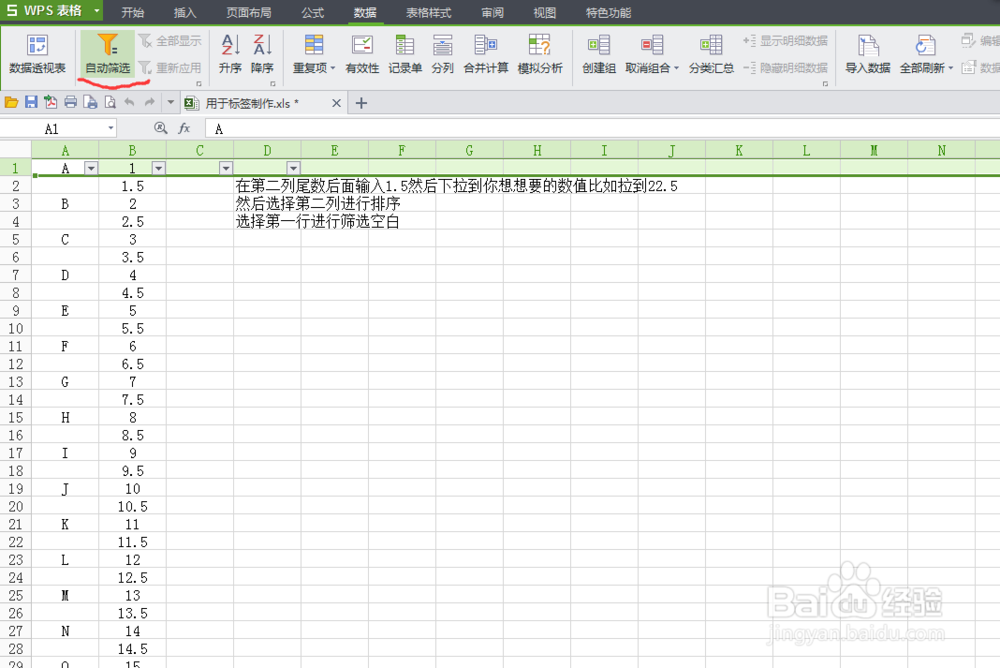Switch to the 审阅 tab

pos(492,12)
